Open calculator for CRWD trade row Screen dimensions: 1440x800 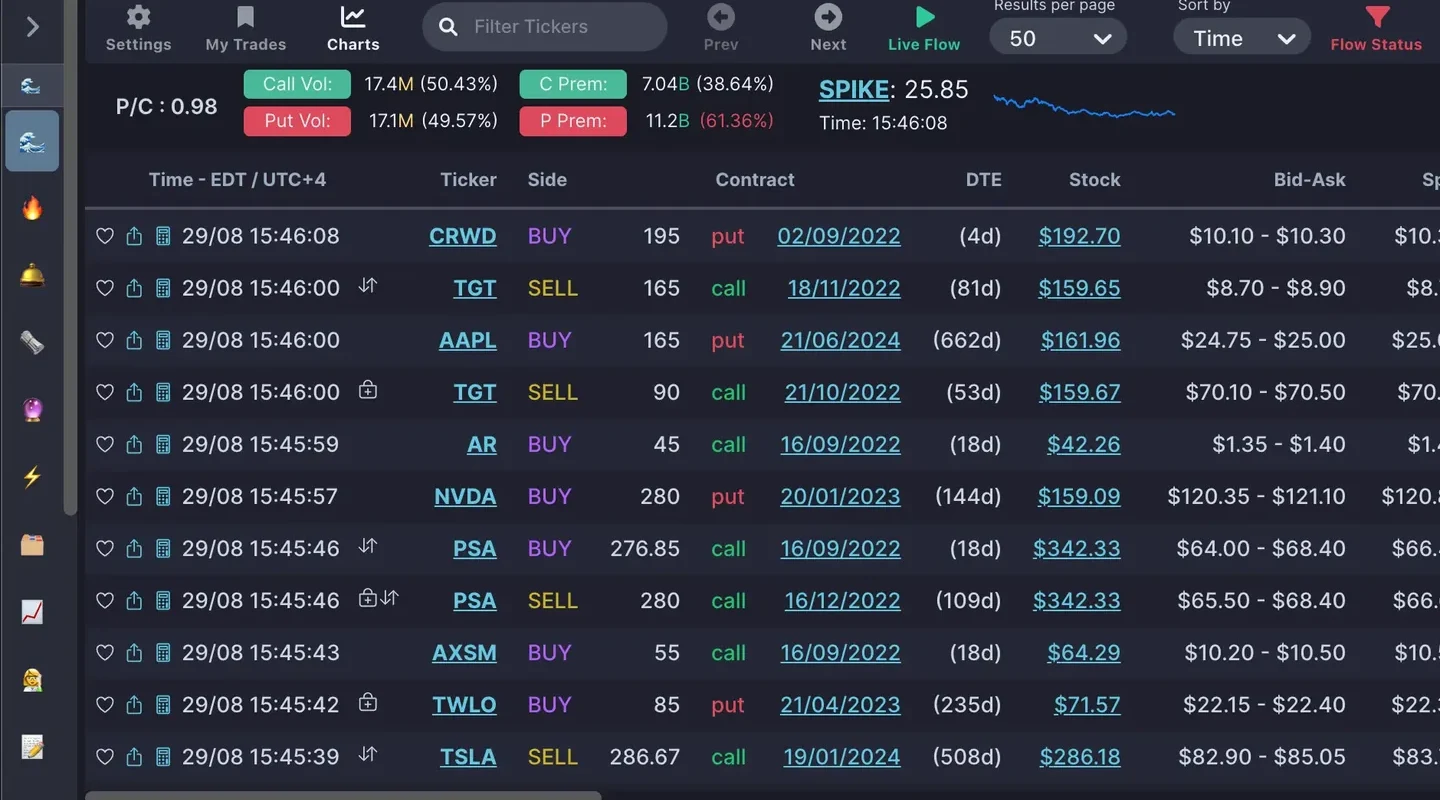pyautogui.click(x=163, y=236)
